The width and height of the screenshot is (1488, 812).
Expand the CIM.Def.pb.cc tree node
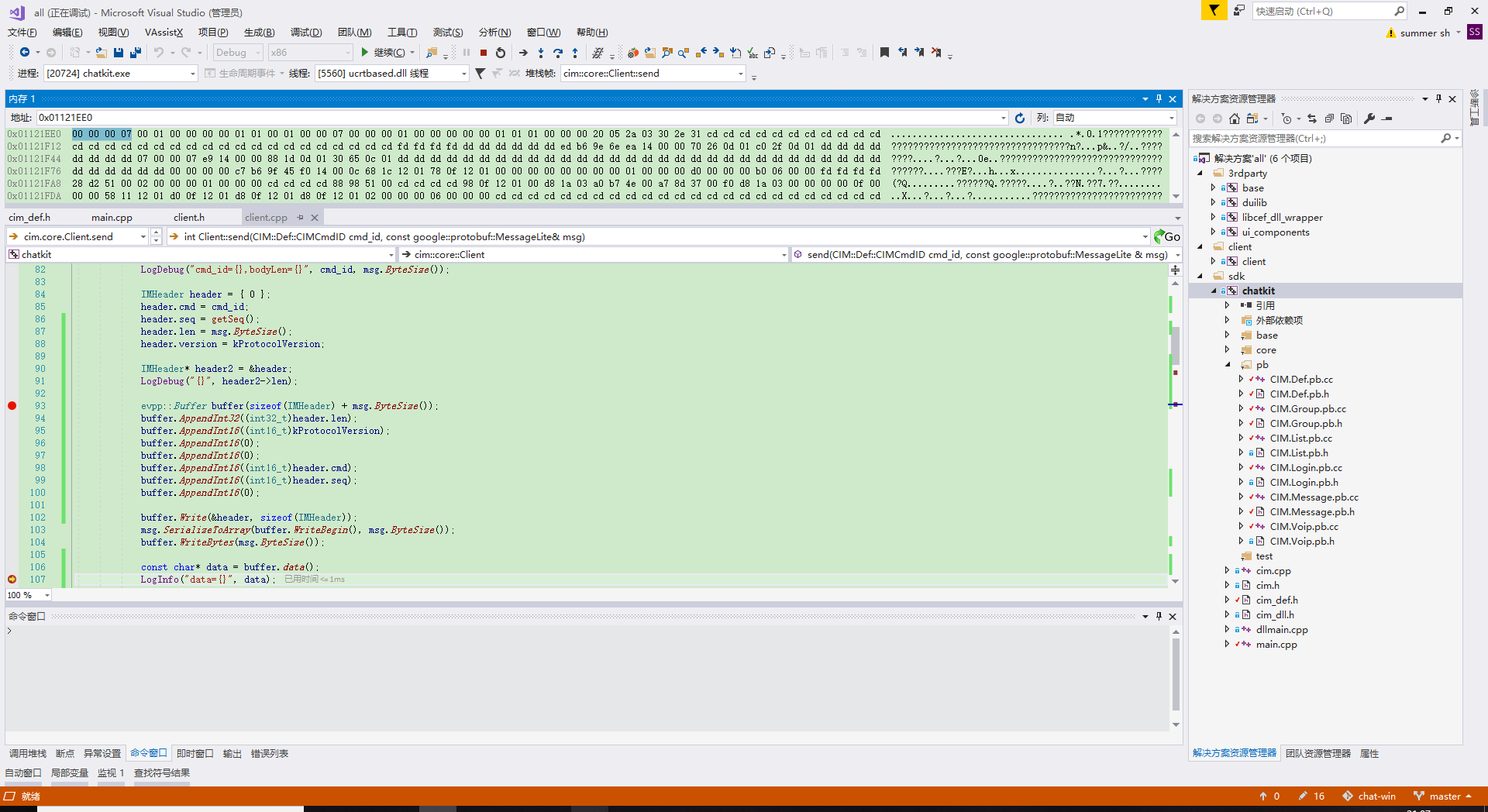click(x=1241, y=380)
